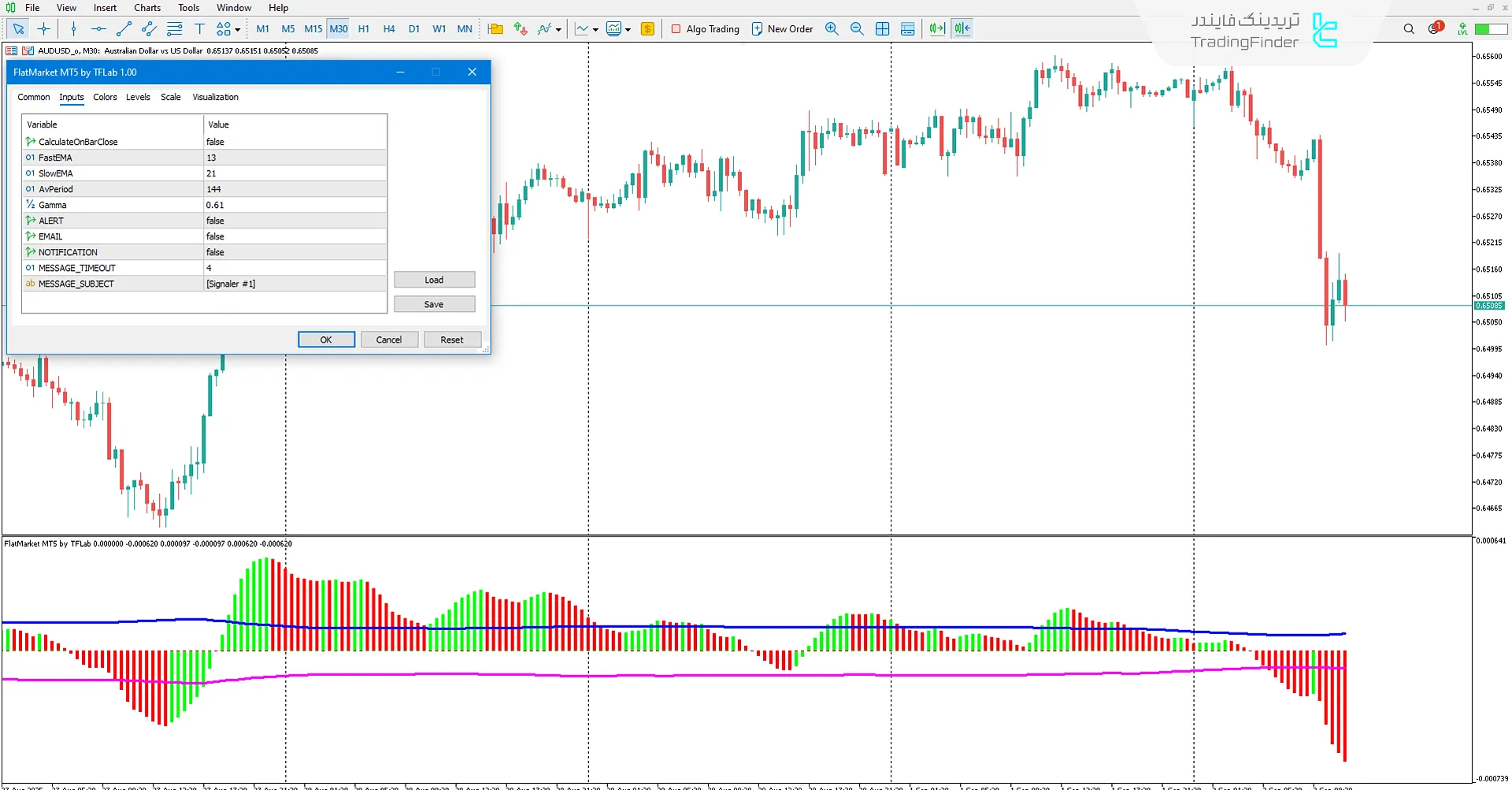The height and width of the screenshot is (790, 1512).
Task: Select the Fibonacci levels drawing tool
Action: 174,29
